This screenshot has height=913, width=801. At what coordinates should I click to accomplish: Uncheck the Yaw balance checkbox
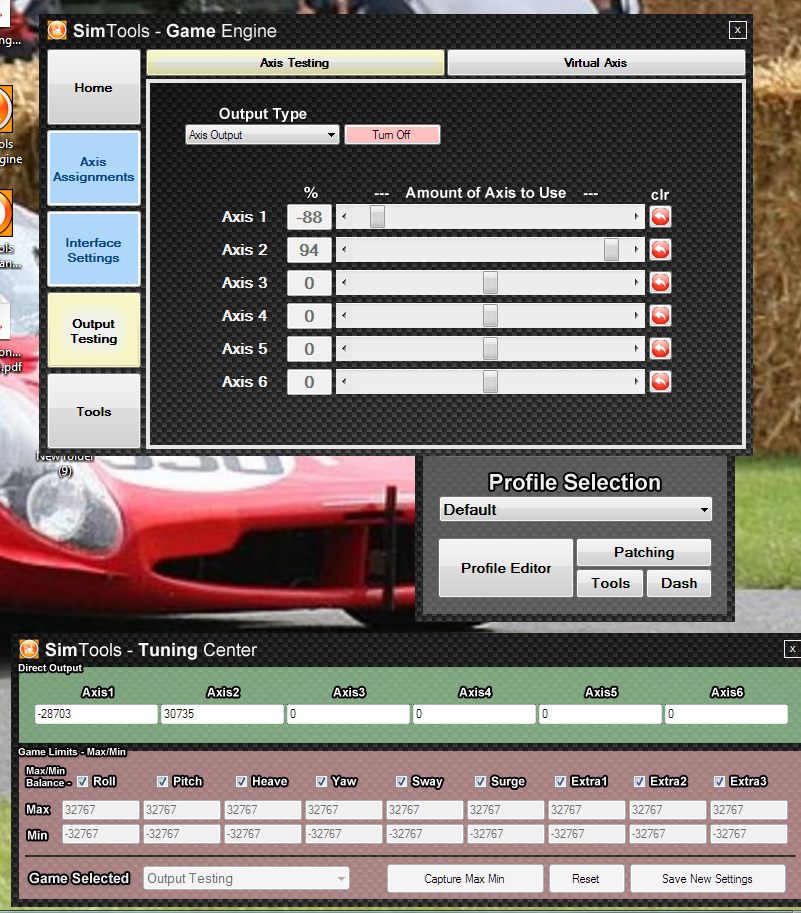(321, 781)
